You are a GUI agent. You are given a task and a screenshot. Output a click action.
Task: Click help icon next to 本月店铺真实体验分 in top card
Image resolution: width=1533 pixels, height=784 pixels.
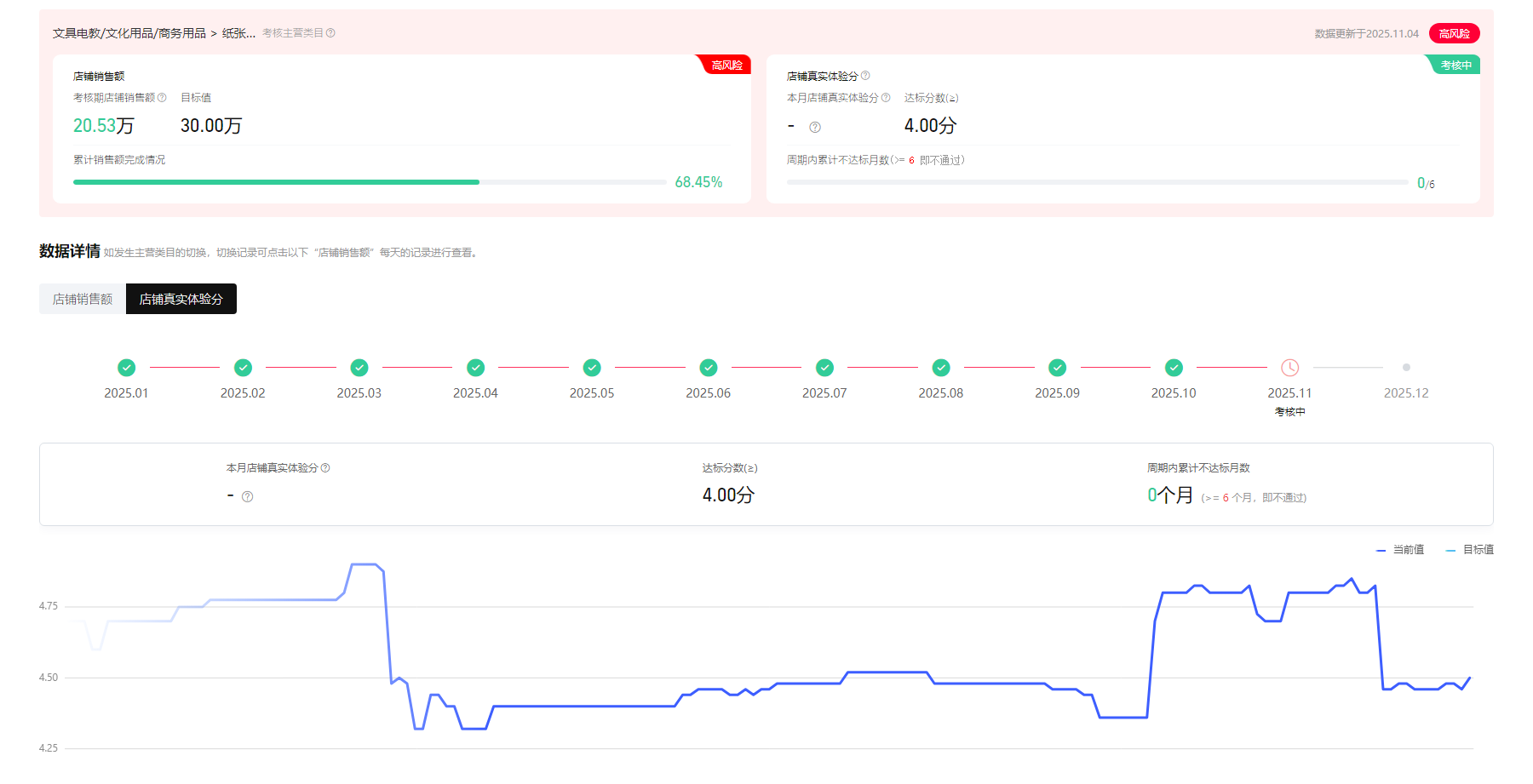886,98
